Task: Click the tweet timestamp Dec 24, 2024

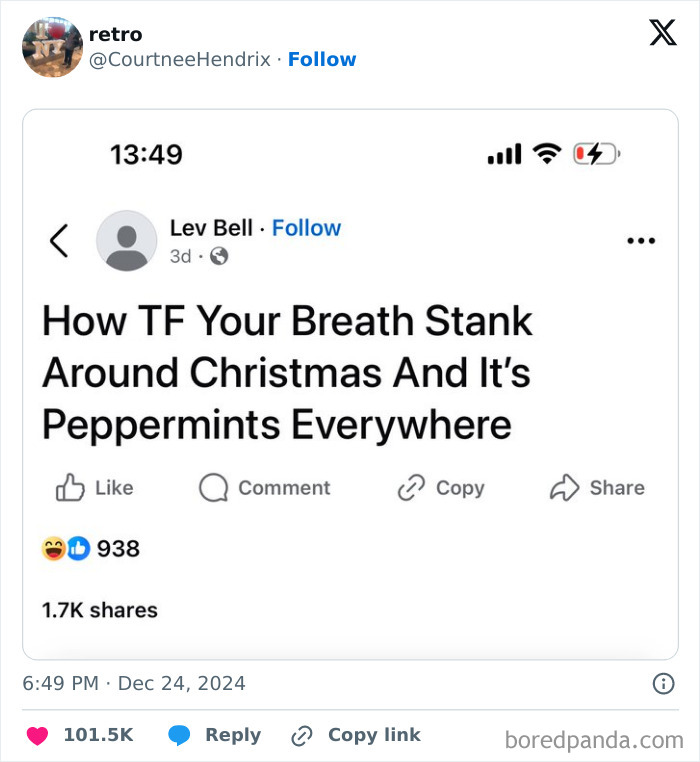Action: pyautogui.click(x=182, y=684)
